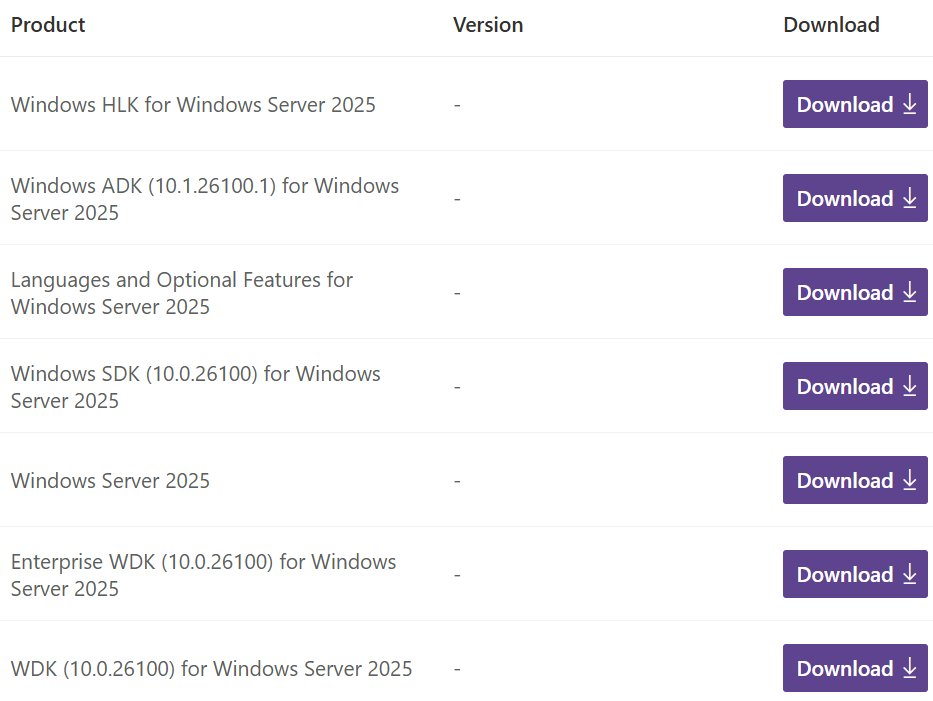Download Windows ADK (10.1.26100.1) for Windows Server 2025
Screen dimensions: 933x701
(855, 198)
